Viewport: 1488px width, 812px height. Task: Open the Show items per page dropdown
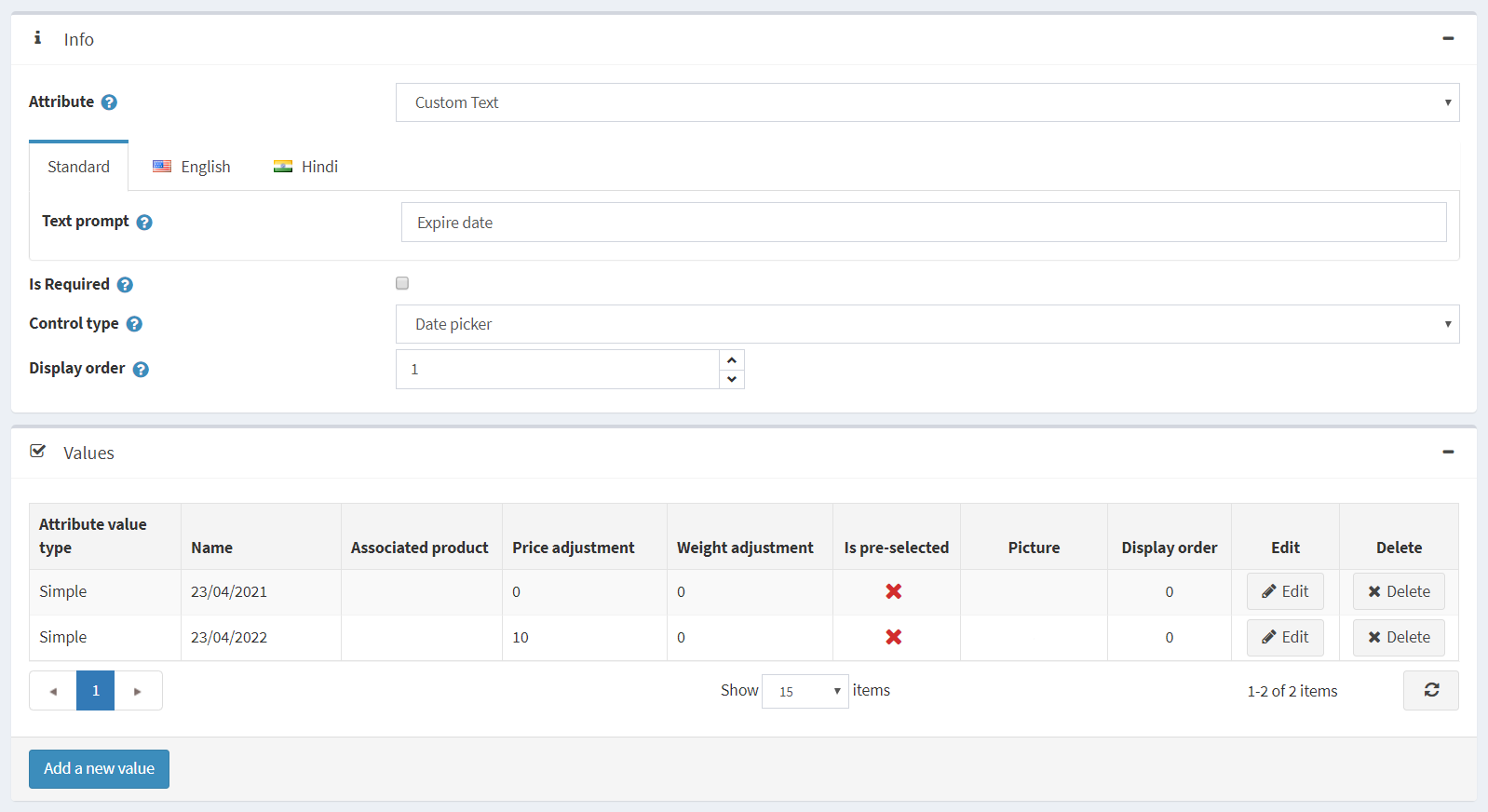tap(805, 691)
